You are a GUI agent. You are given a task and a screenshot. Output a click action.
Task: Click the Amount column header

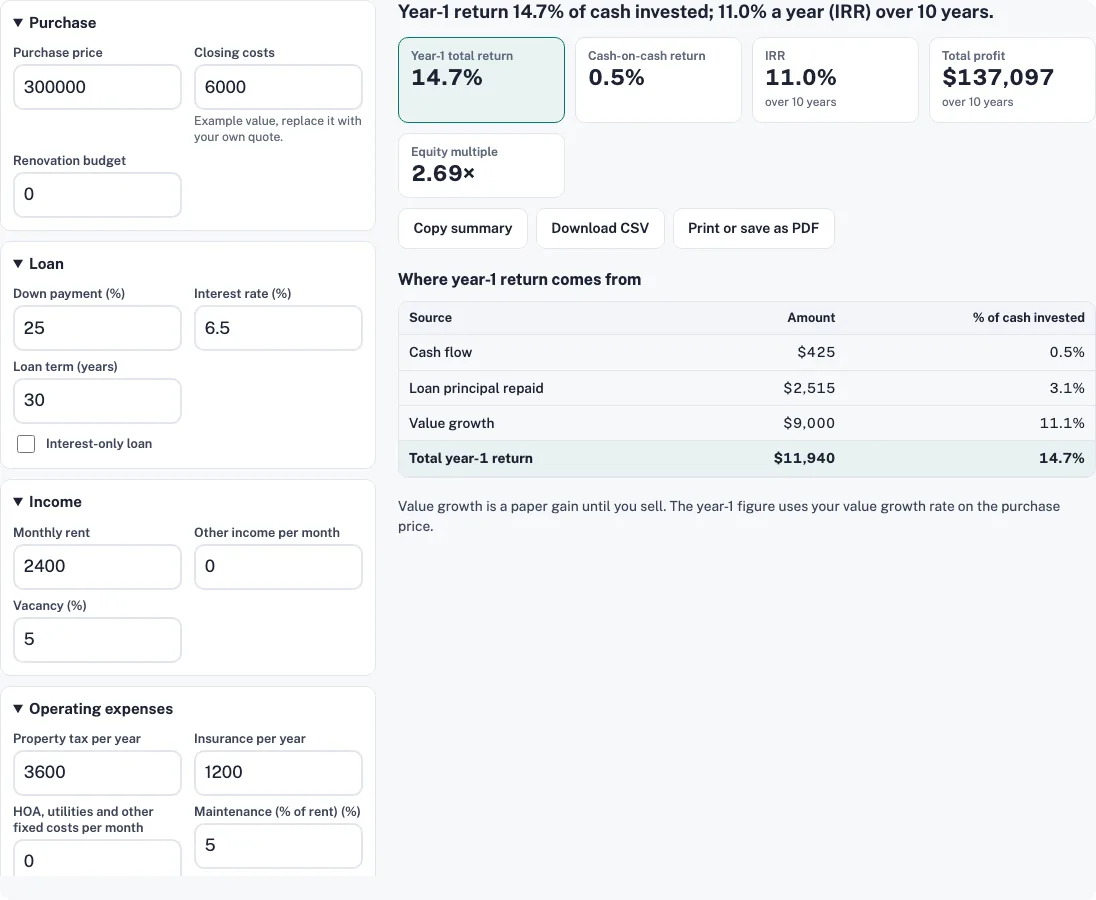pyautogui.click(x=811, y=317)
